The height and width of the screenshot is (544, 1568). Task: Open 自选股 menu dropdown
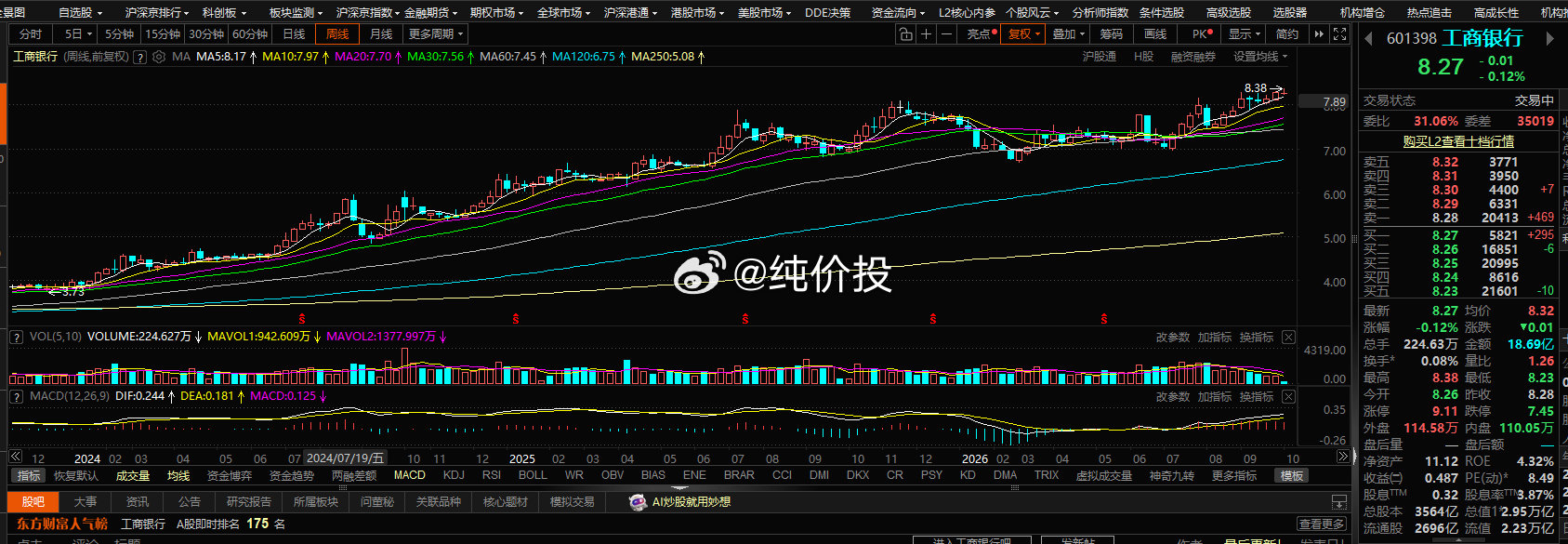pos(80,12)
